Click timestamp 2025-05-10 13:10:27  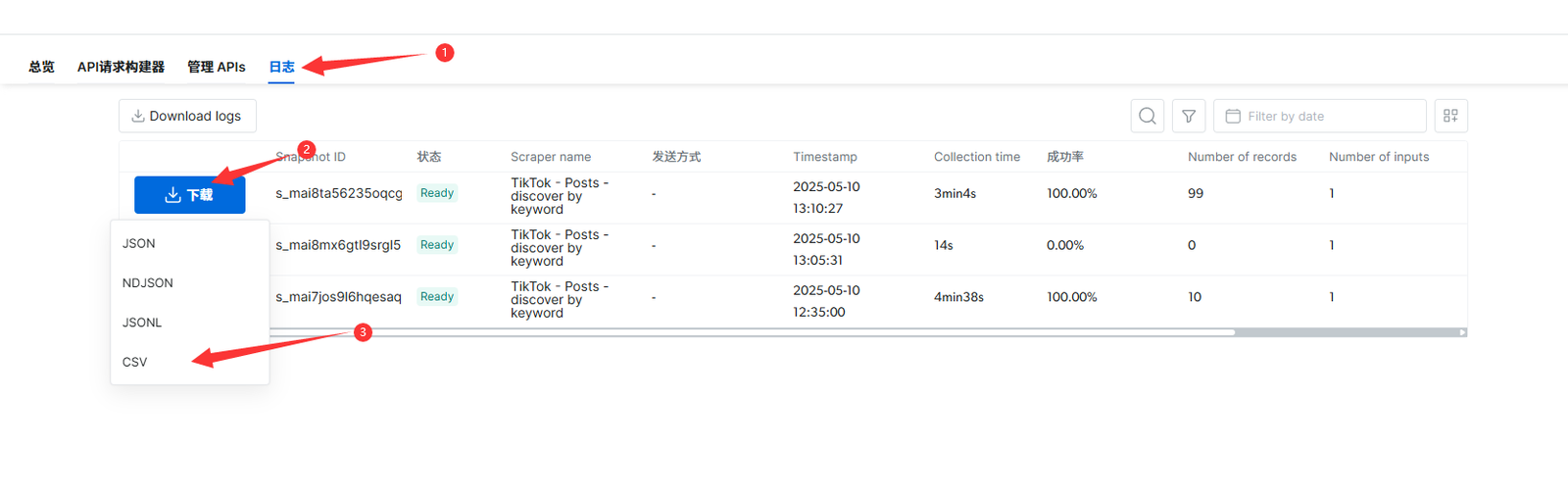pyautogui.click(x=826, y=197)
